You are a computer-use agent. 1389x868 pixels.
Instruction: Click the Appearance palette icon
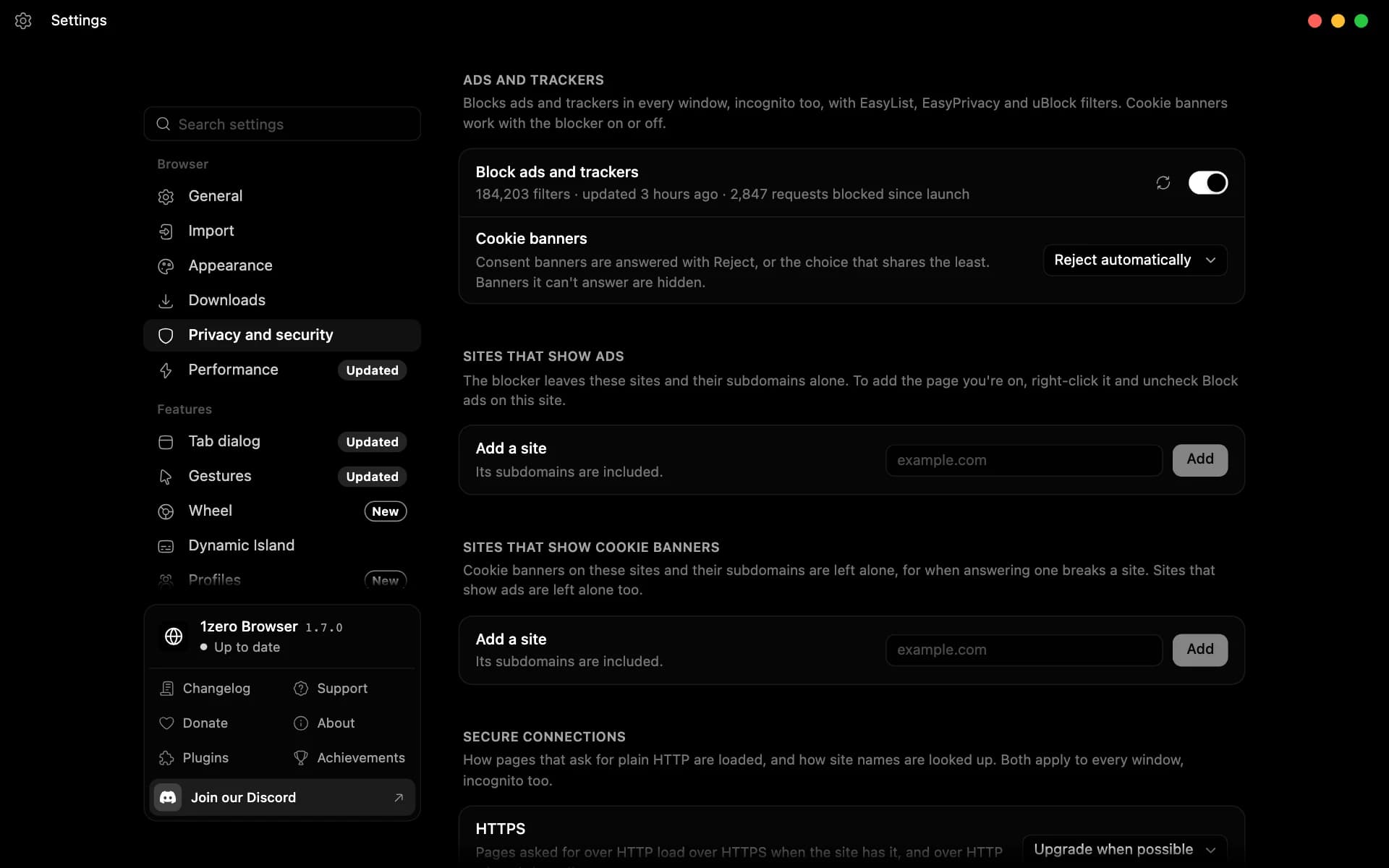[x=166, y=266]
